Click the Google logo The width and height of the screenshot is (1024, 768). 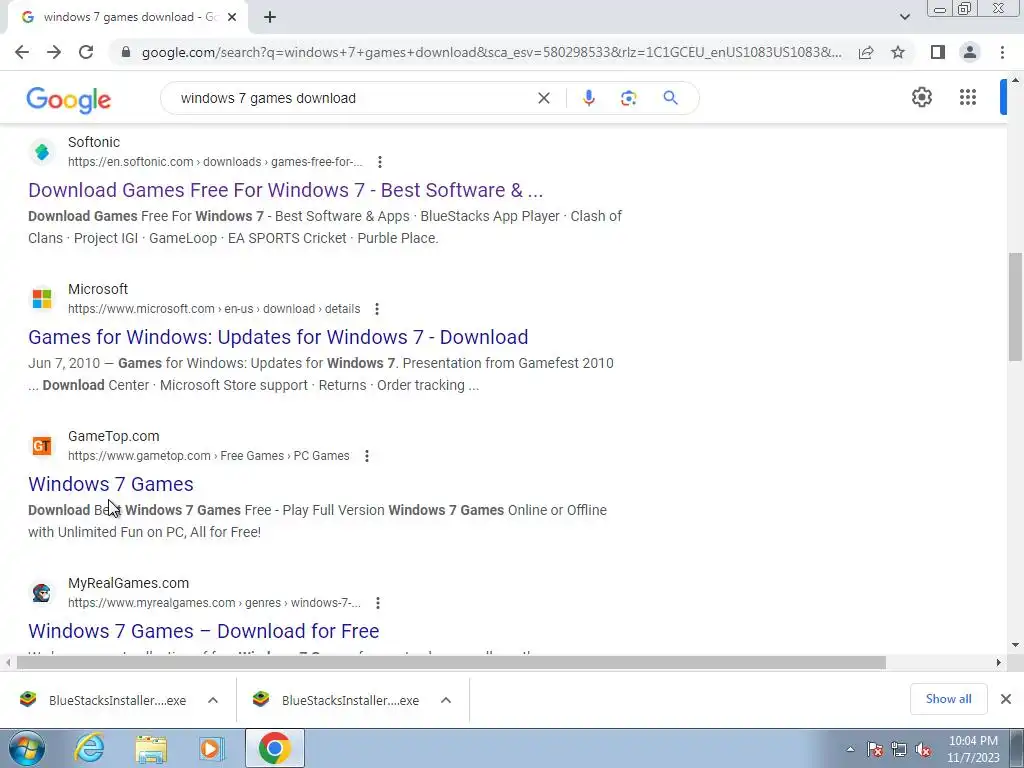point(69,99)
